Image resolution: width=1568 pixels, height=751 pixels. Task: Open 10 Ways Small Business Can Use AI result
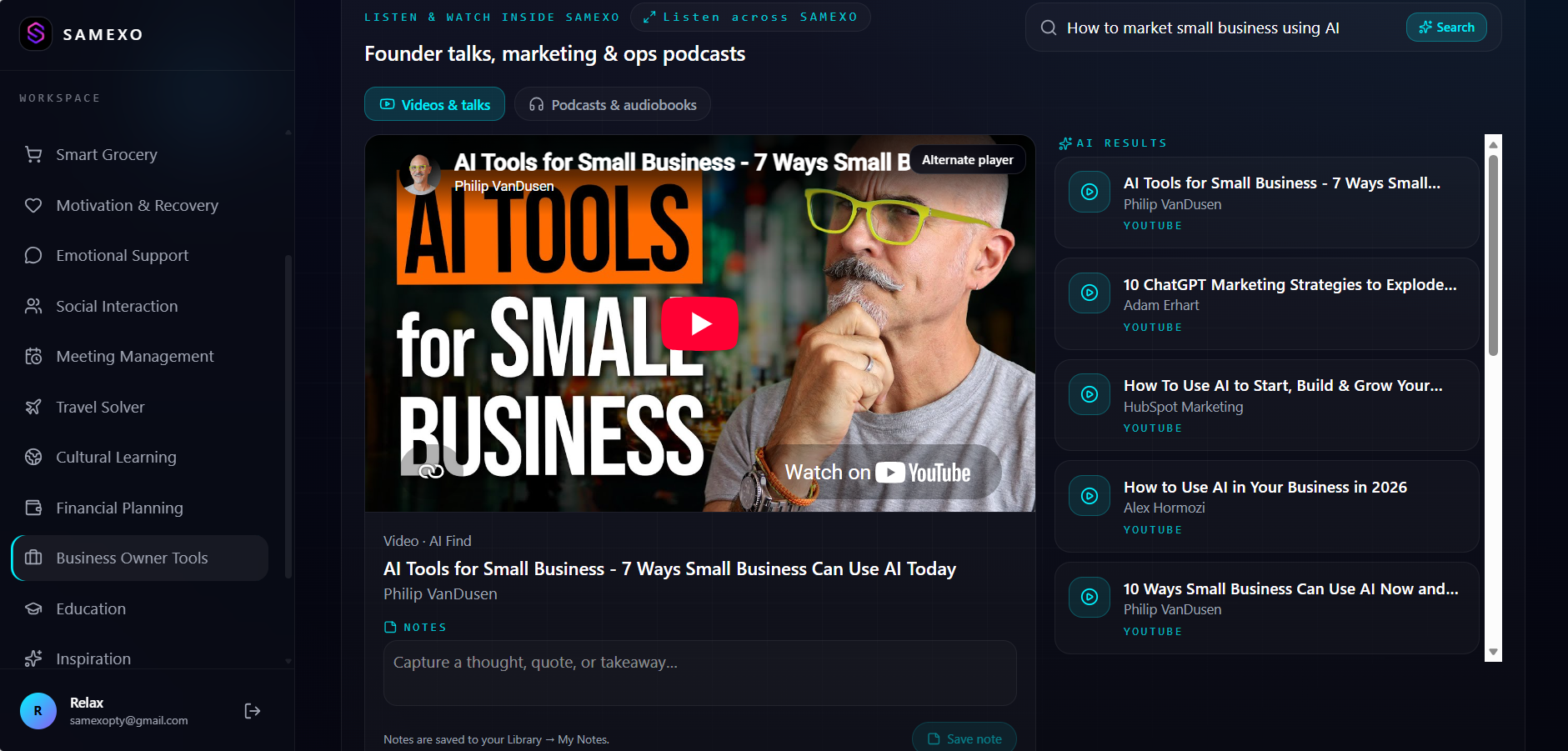tap(1267, 608)
